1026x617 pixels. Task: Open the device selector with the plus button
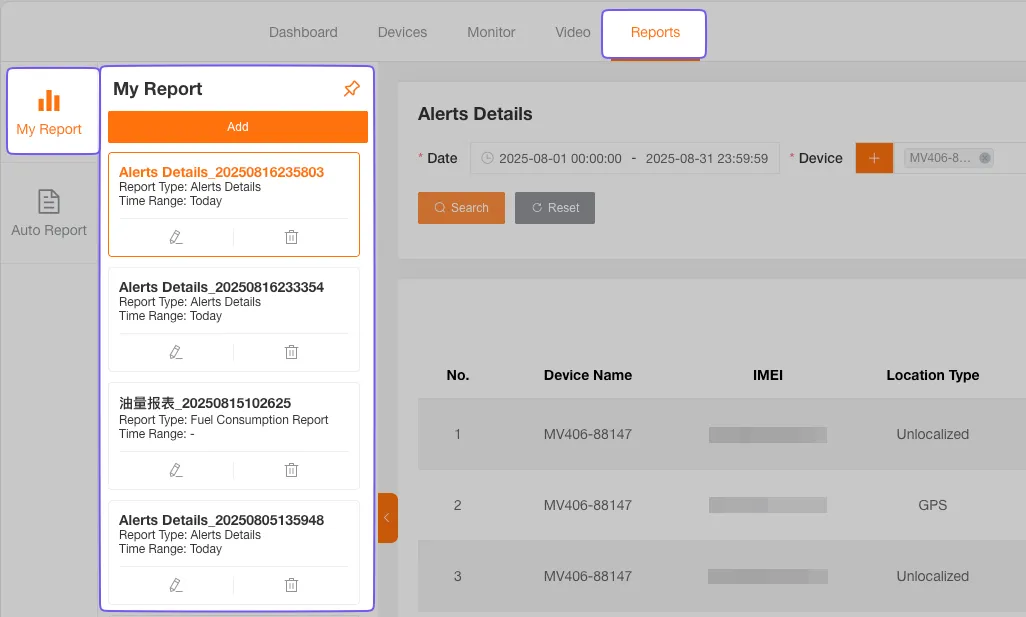click(x=874, y=157)
